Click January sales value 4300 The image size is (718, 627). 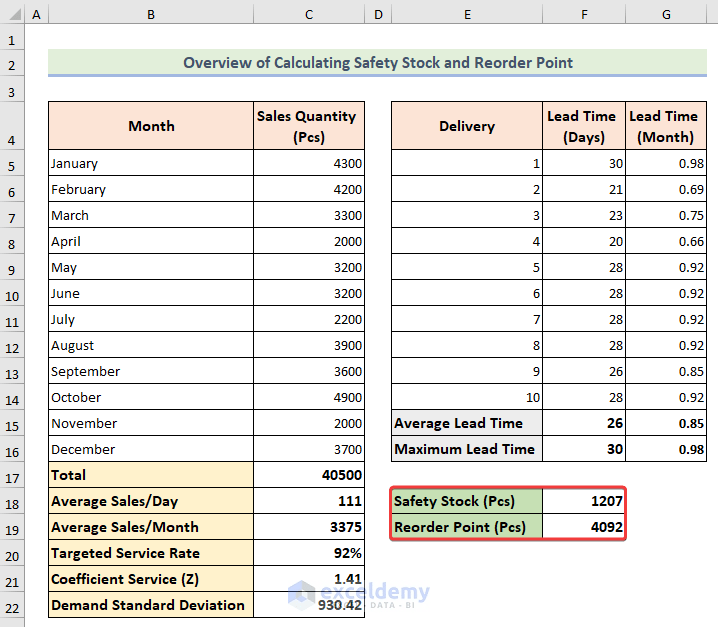(x=309, y=163)
